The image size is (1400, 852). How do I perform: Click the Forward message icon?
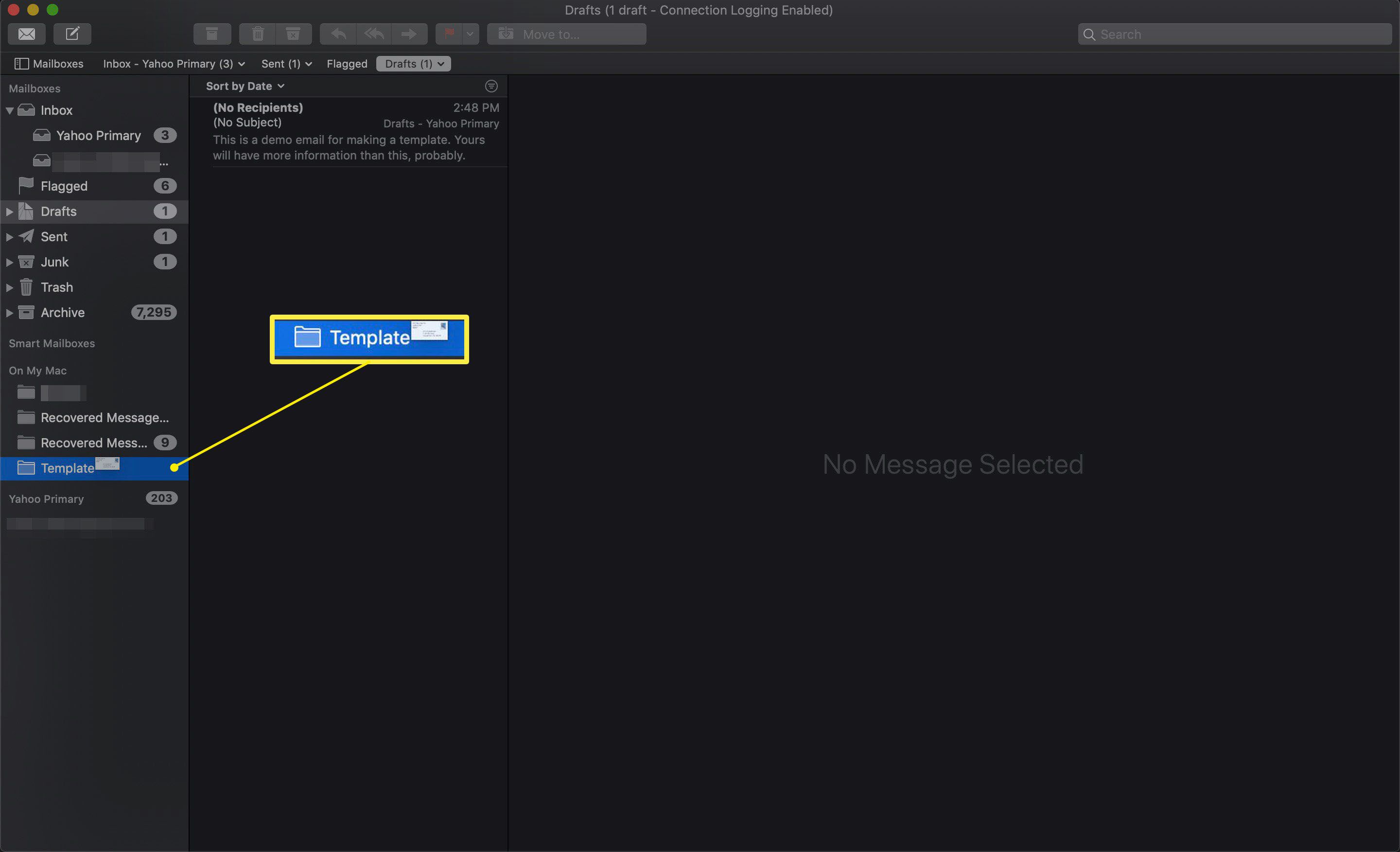click(x=407, y=33)
